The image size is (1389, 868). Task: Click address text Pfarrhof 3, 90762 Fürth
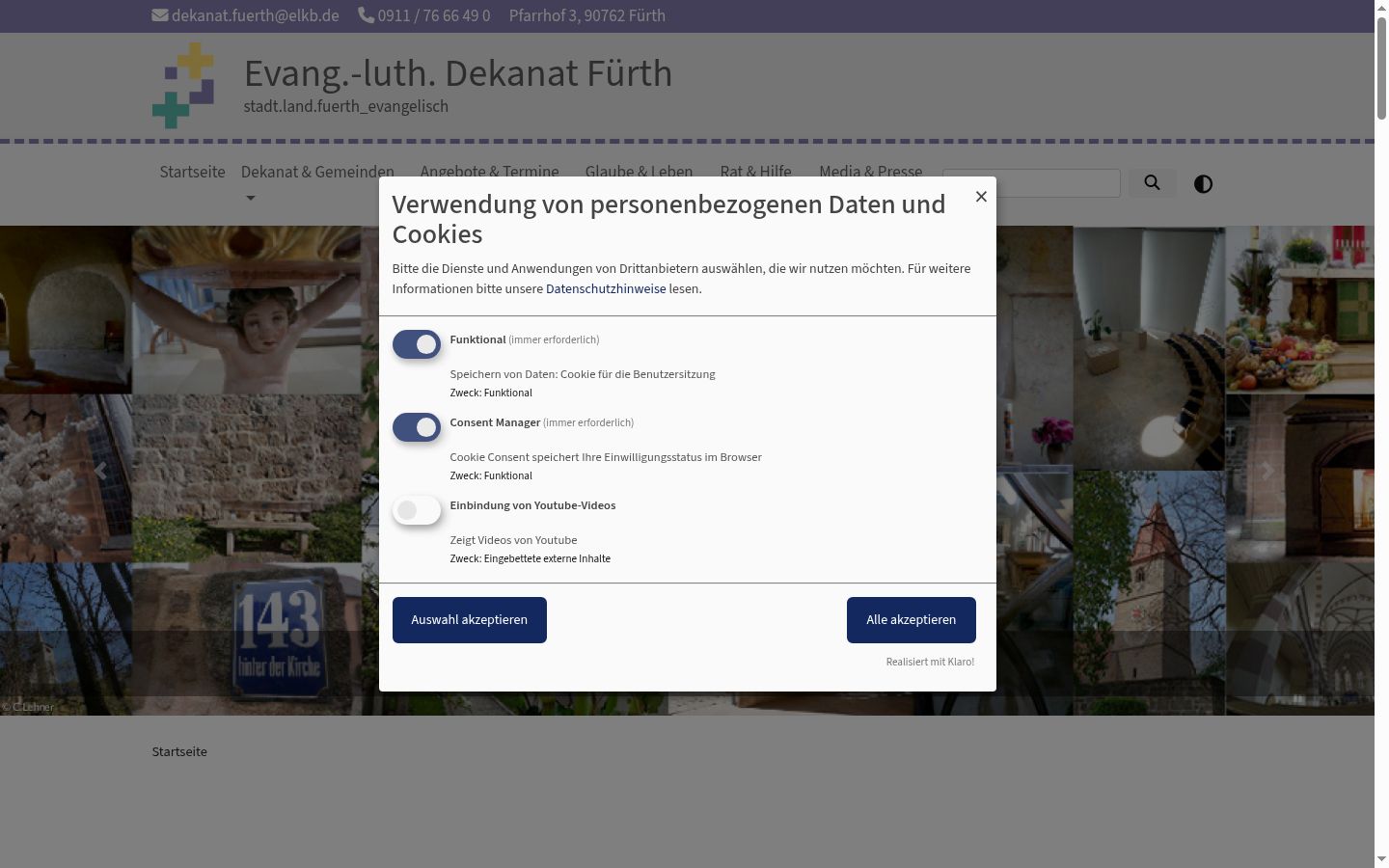(587, 15)
